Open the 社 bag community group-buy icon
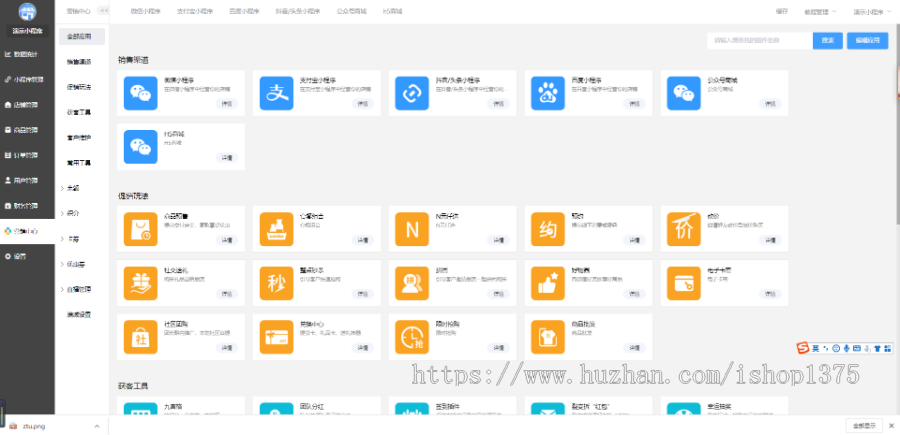The height and width of the screenshot is (435, 900). click(x=141, y=337)
